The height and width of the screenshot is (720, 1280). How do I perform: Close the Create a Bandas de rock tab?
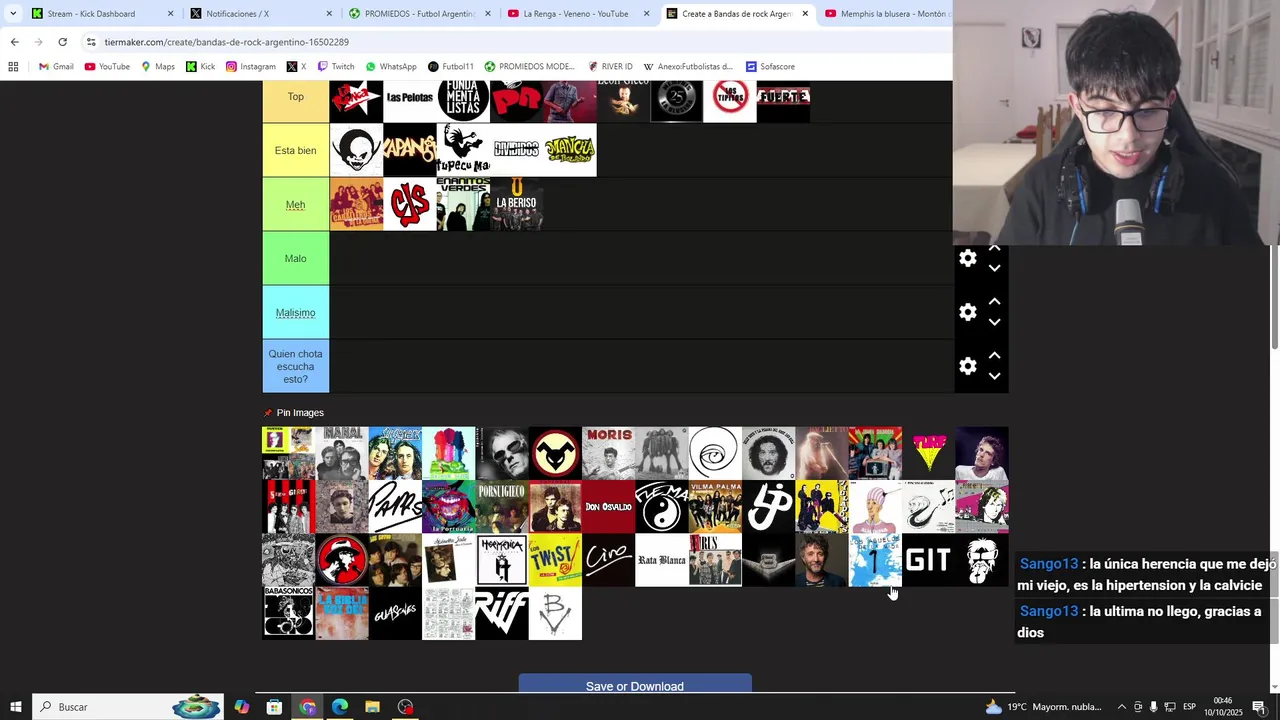(x=805, y=14)
